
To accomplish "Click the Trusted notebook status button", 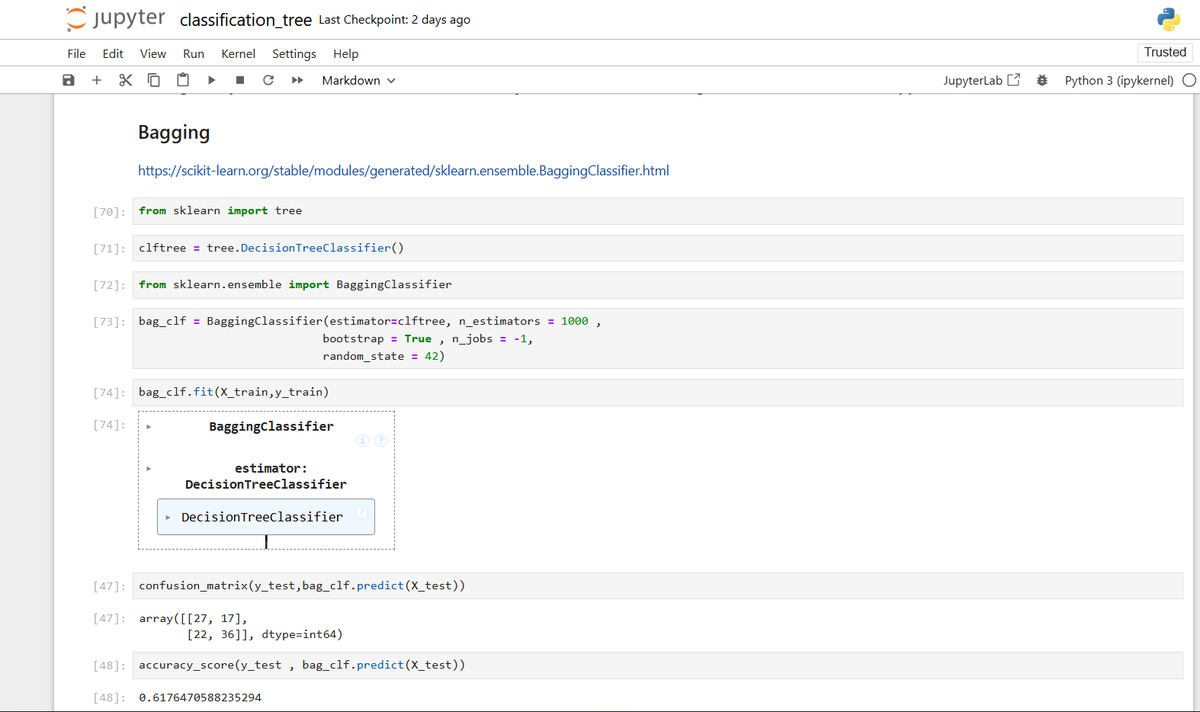I will 1165,52.
